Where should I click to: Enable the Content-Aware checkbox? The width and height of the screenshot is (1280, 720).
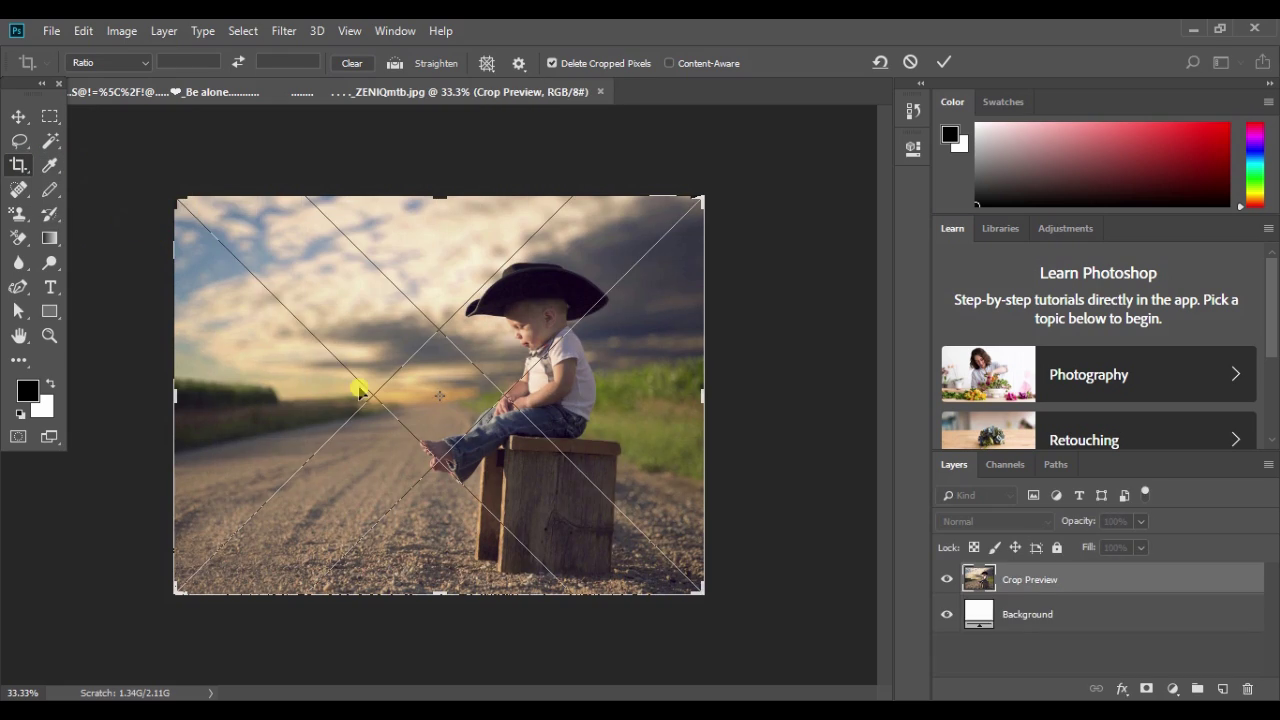(669, 63)
